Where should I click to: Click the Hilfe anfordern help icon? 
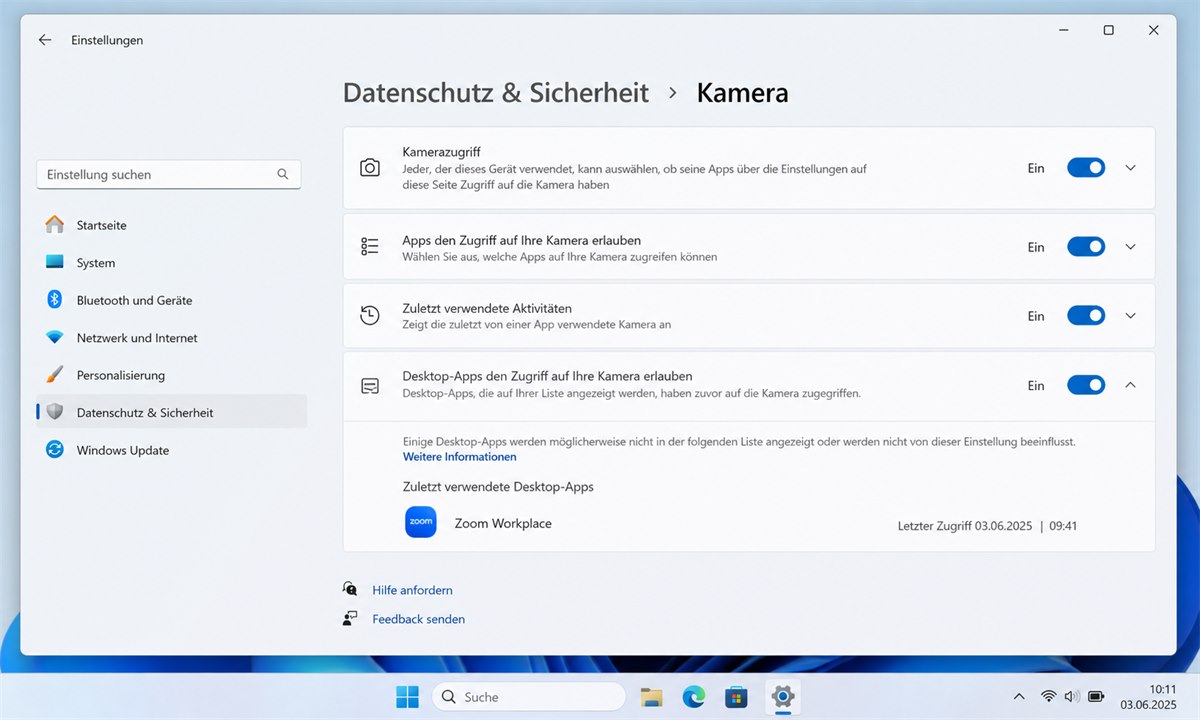pyautogui.click(x=350, y=589)
